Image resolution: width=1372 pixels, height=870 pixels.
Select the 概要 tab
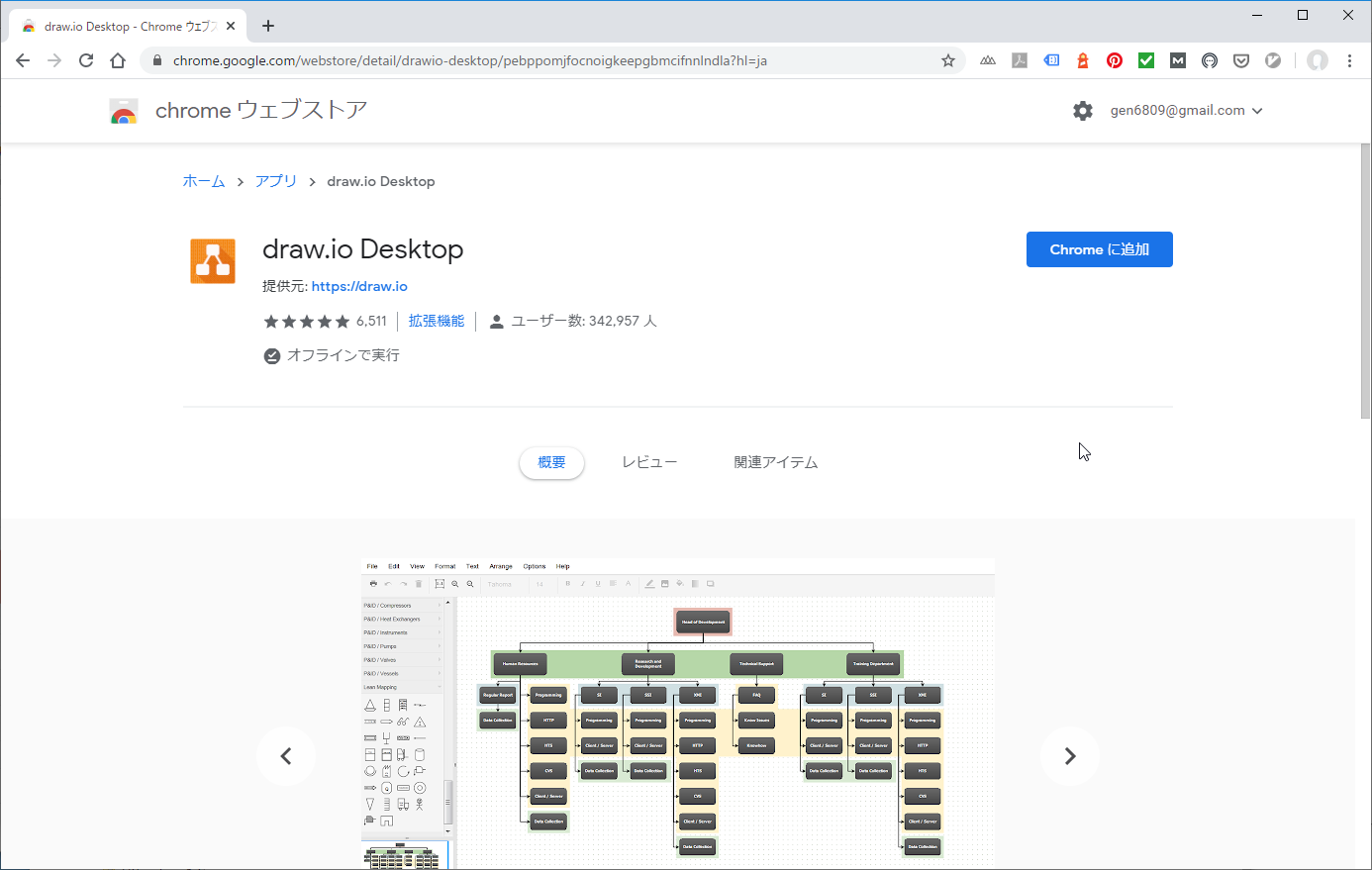point(551,462)
